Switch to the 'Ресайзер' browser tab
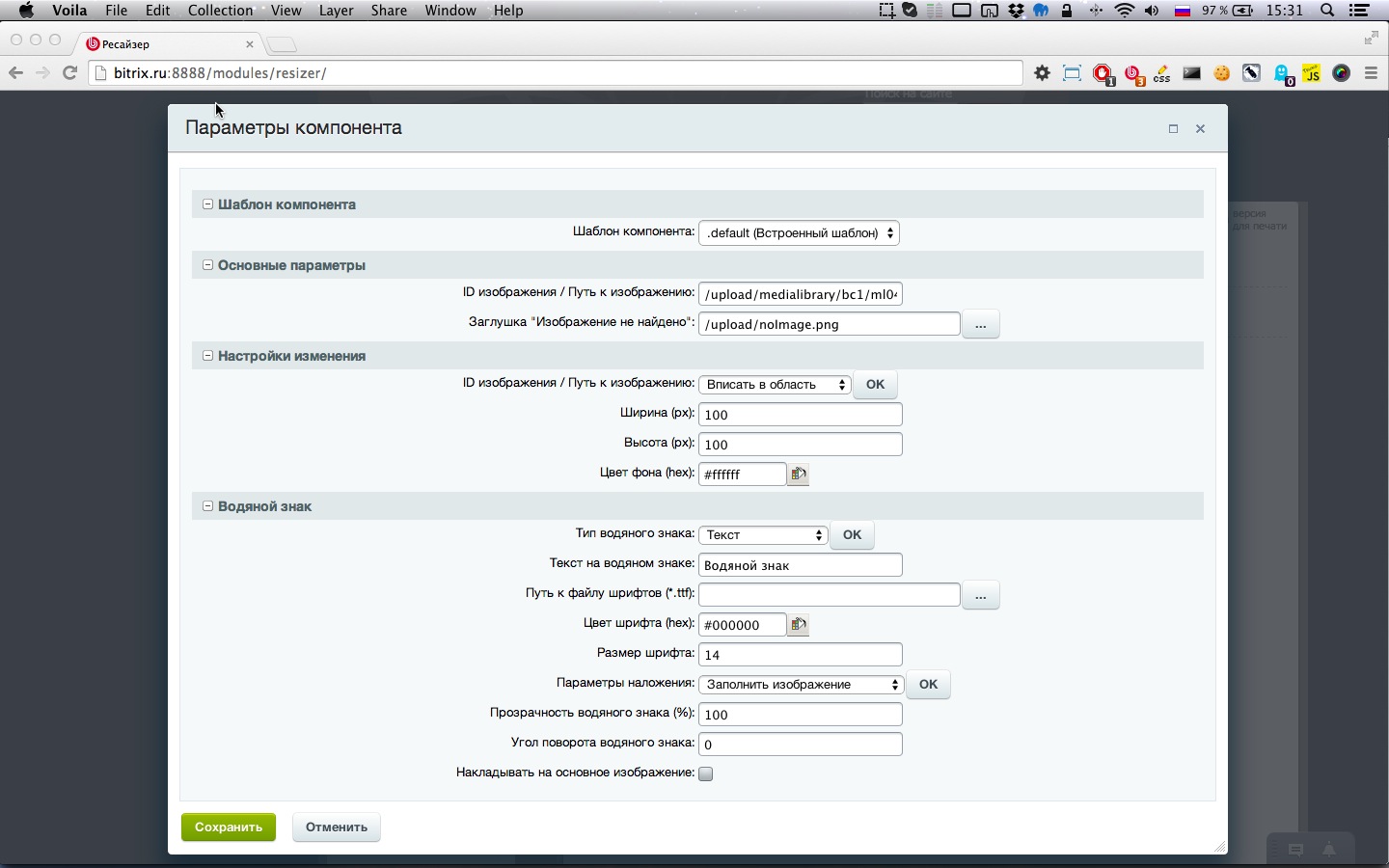This screenshot has height=868, width=1389. [169, 44]
